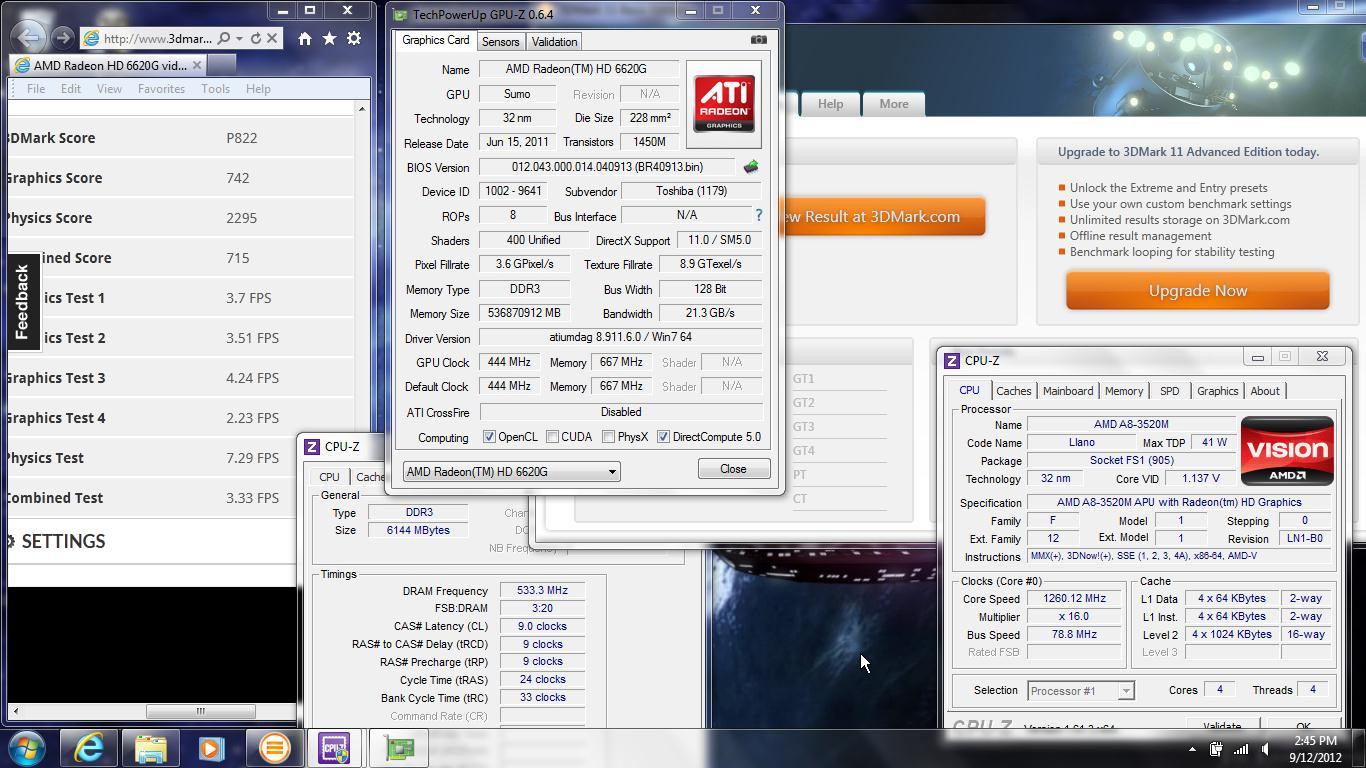The width and height of the screenshot is (1366, 768).
Task: Stop loading the page in Internet Explorer
Action: (x=272, y=38)
